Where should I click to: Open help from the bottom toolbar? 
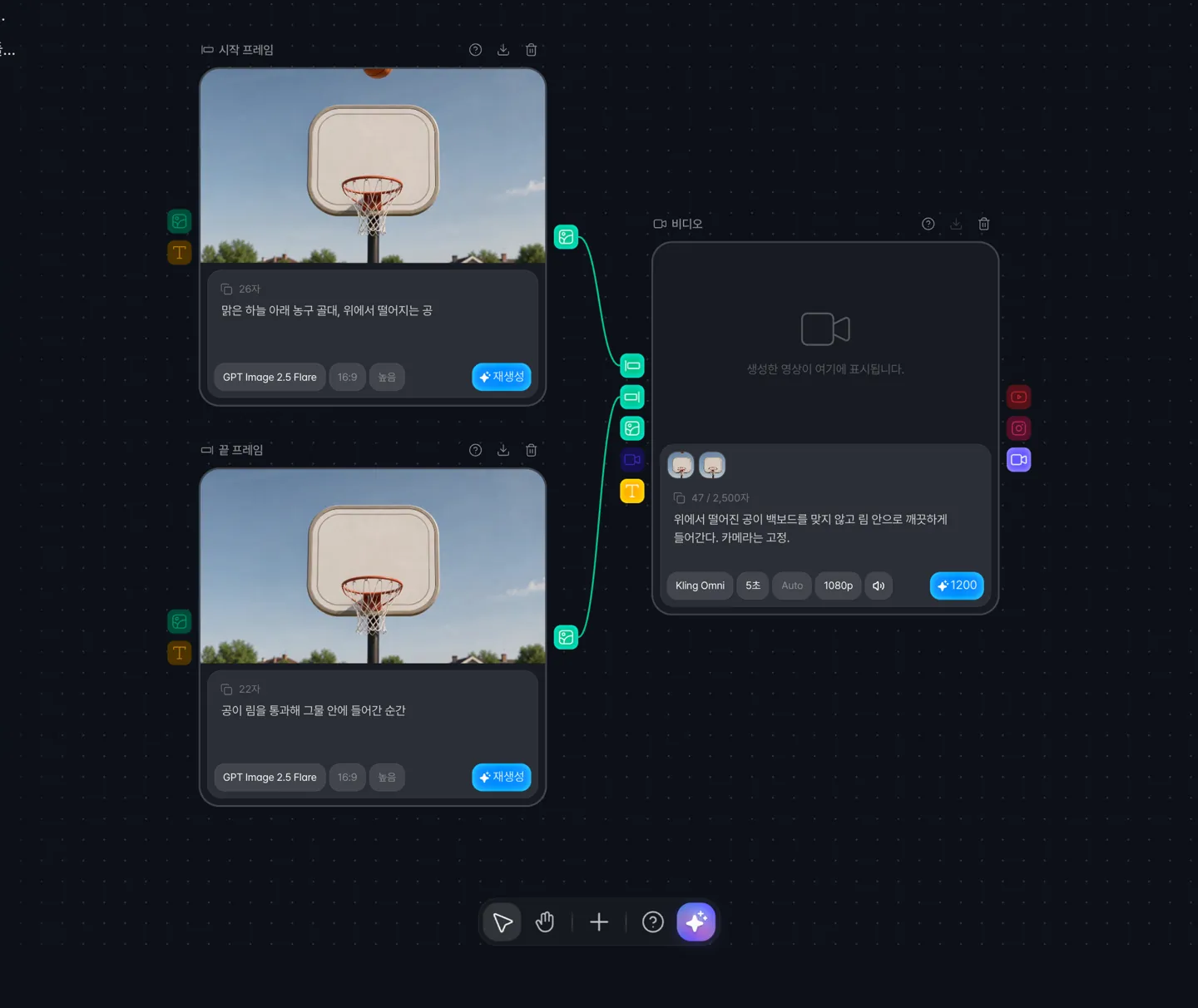tap(653, 922)
